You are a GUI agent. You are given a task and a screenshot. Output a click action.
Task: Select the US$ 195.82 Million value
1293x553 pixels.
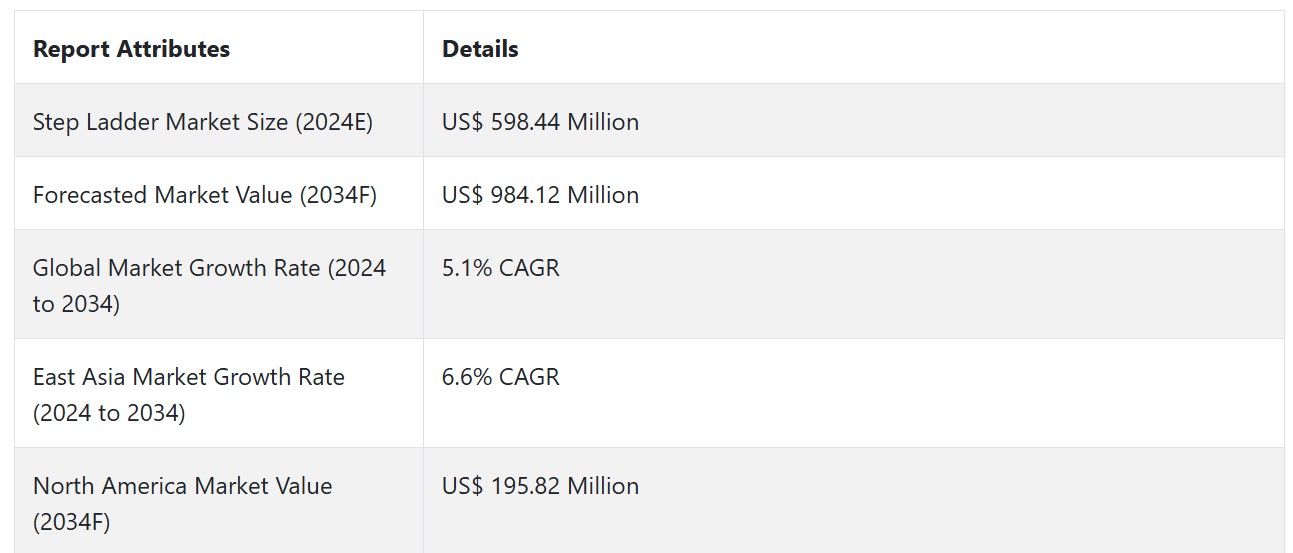[540, 486]
